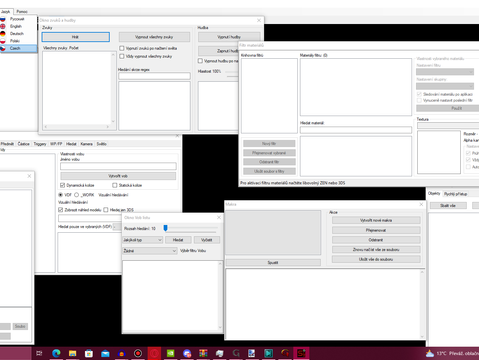Open Task View on the taskbar
The image size is (479, 360).
tap(39, 353)
